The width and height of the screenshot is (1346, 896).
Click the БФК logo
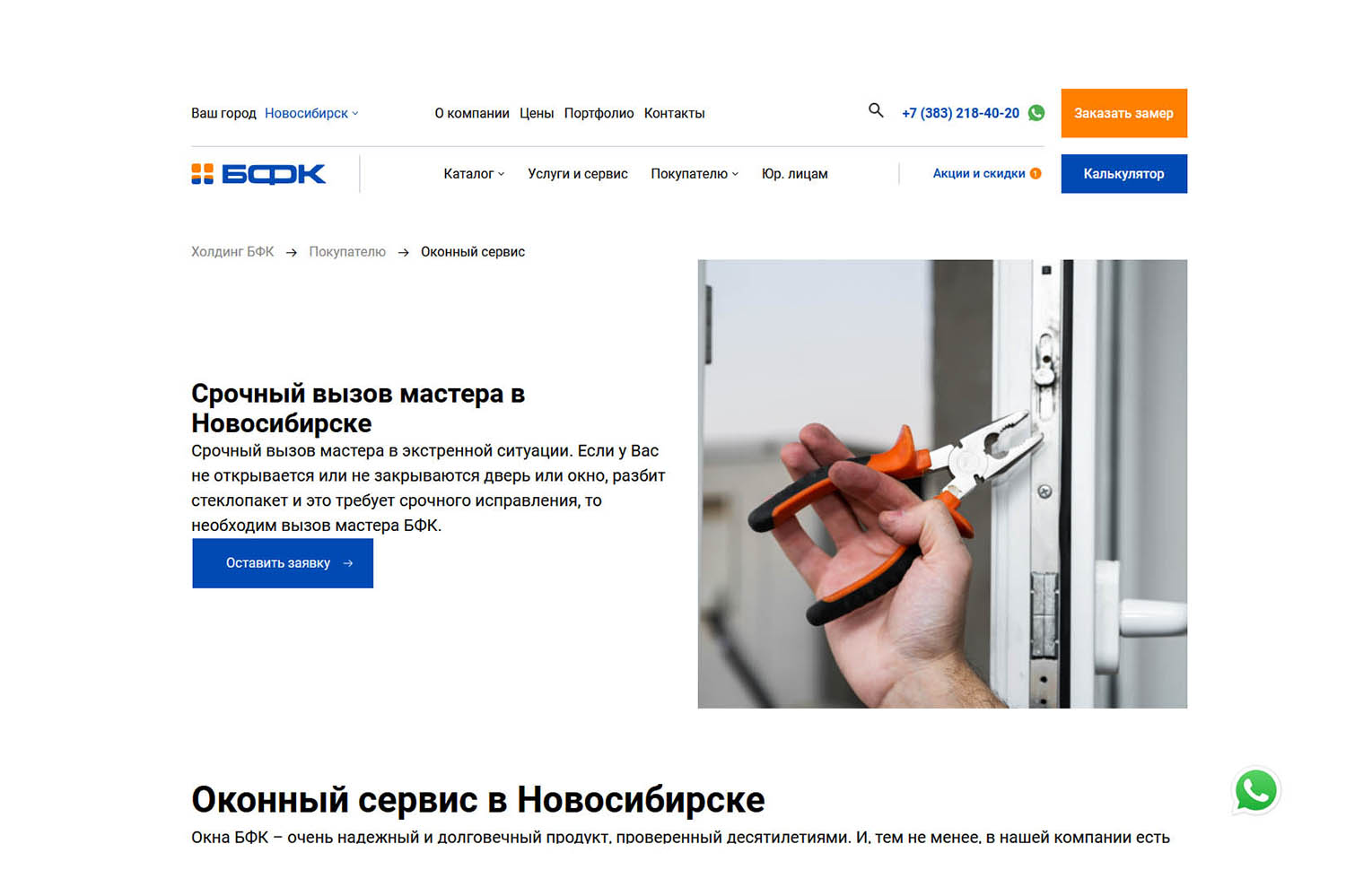point(258,174)
